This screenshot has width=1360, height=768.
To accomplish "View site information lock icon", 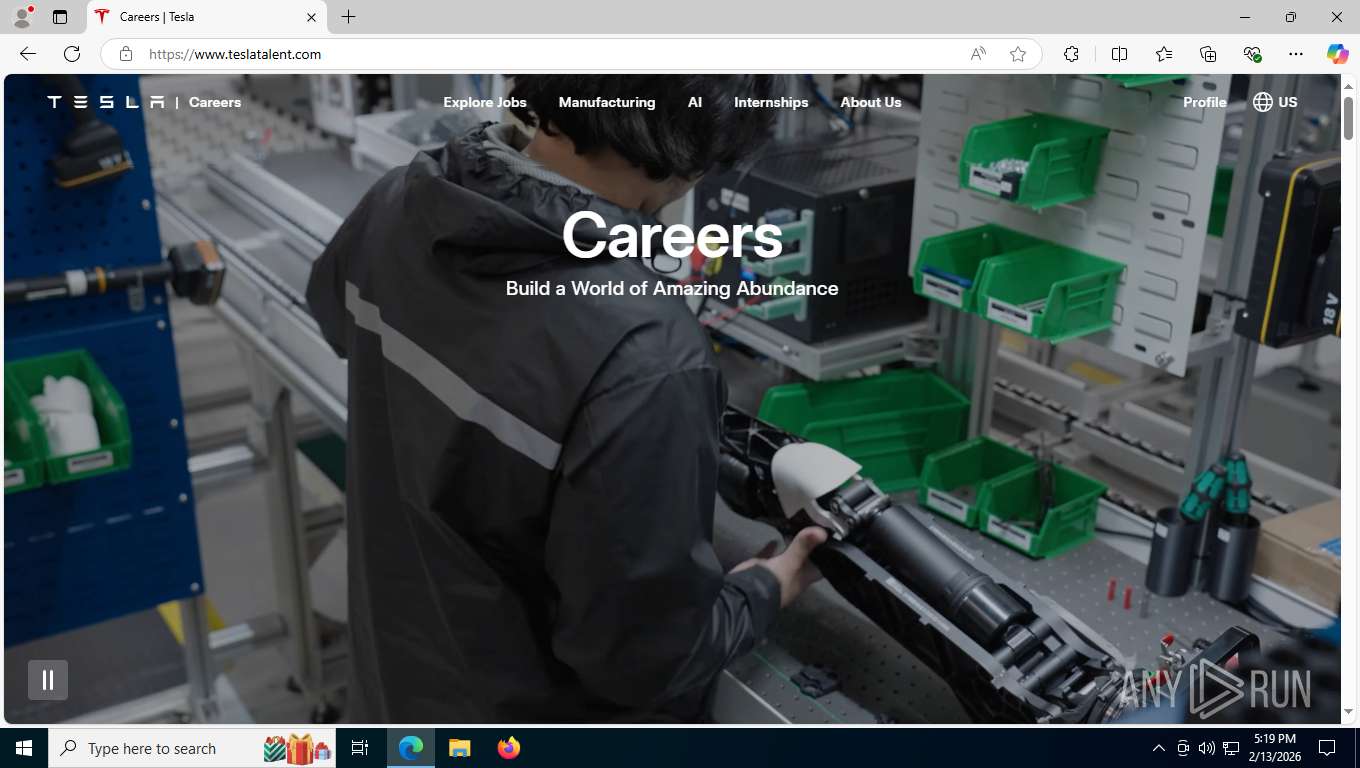I will tap(126, 54).
